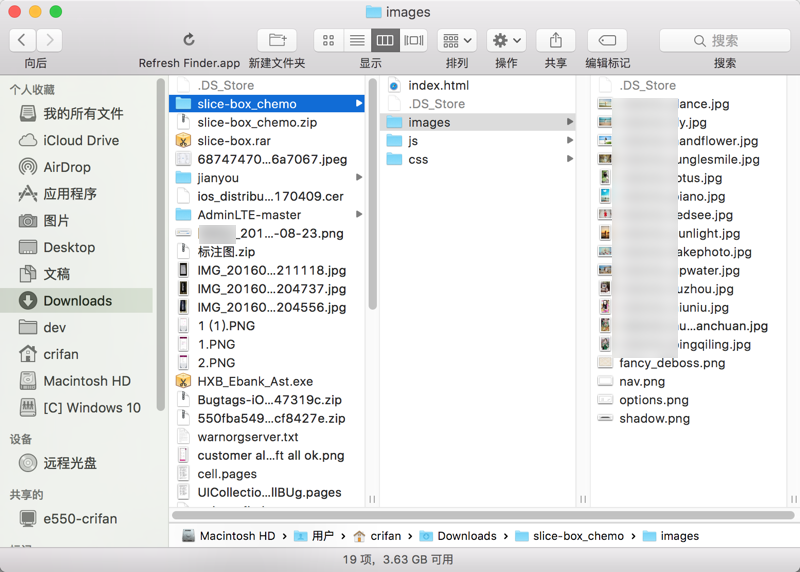This screenshot has height=572, width=800.
Task: Select shadow.png file
Action: (689, 418)
